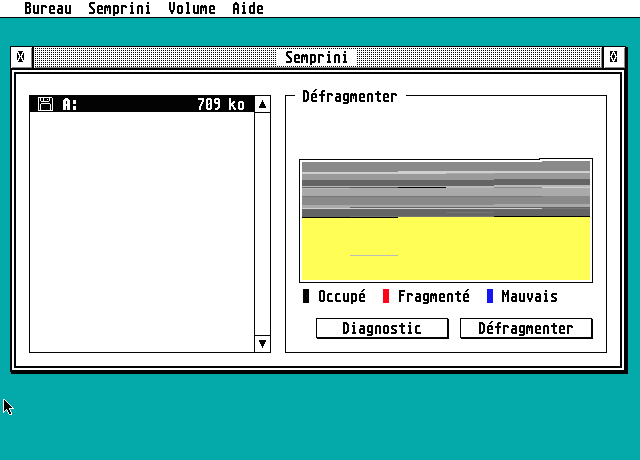Click the drive list vertical scrollbar track
This screenshot has width=640, height=460.
point(262,224)
